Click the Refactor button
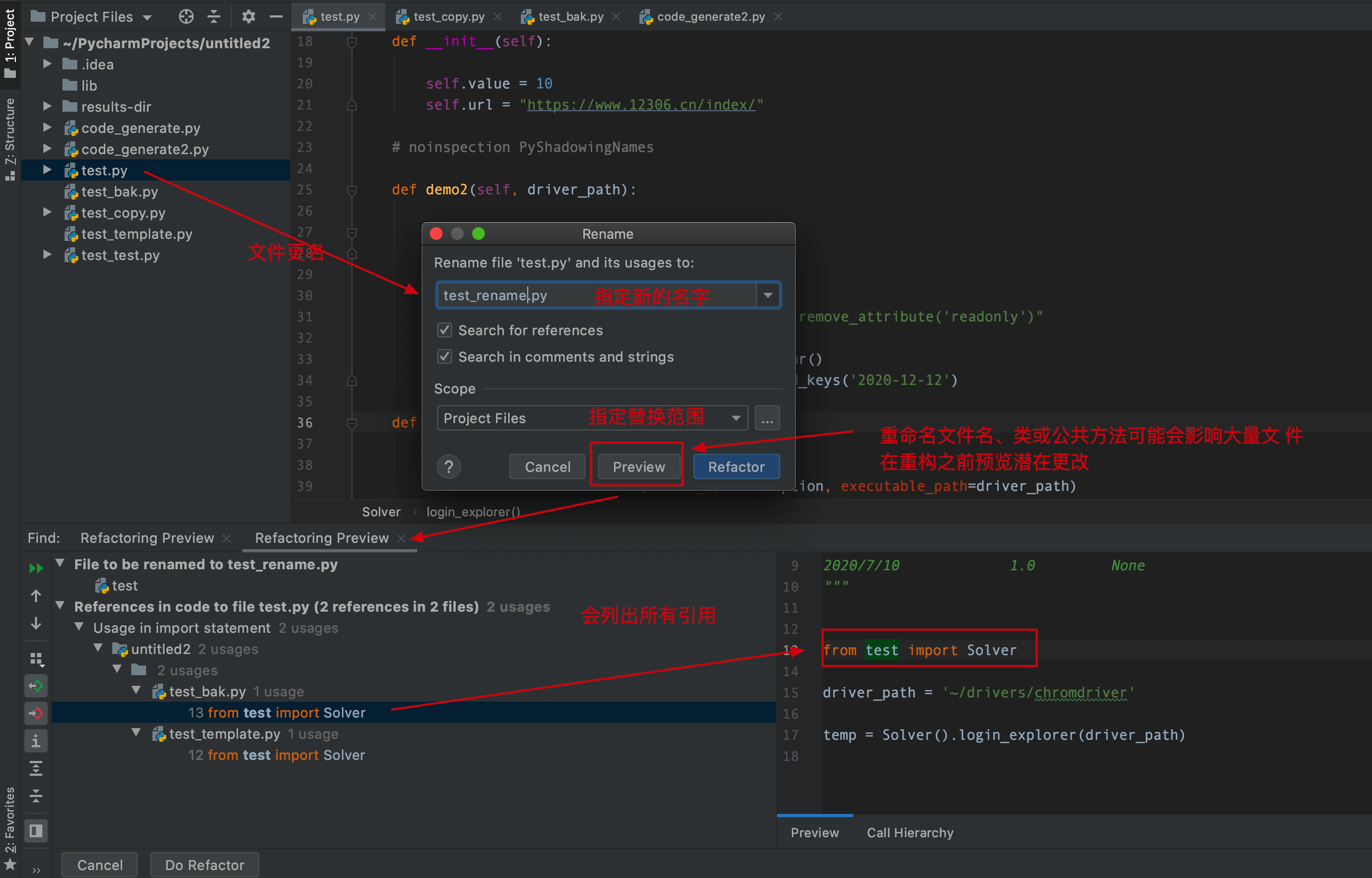The image size is (1372, 878). tap(736, 467)
